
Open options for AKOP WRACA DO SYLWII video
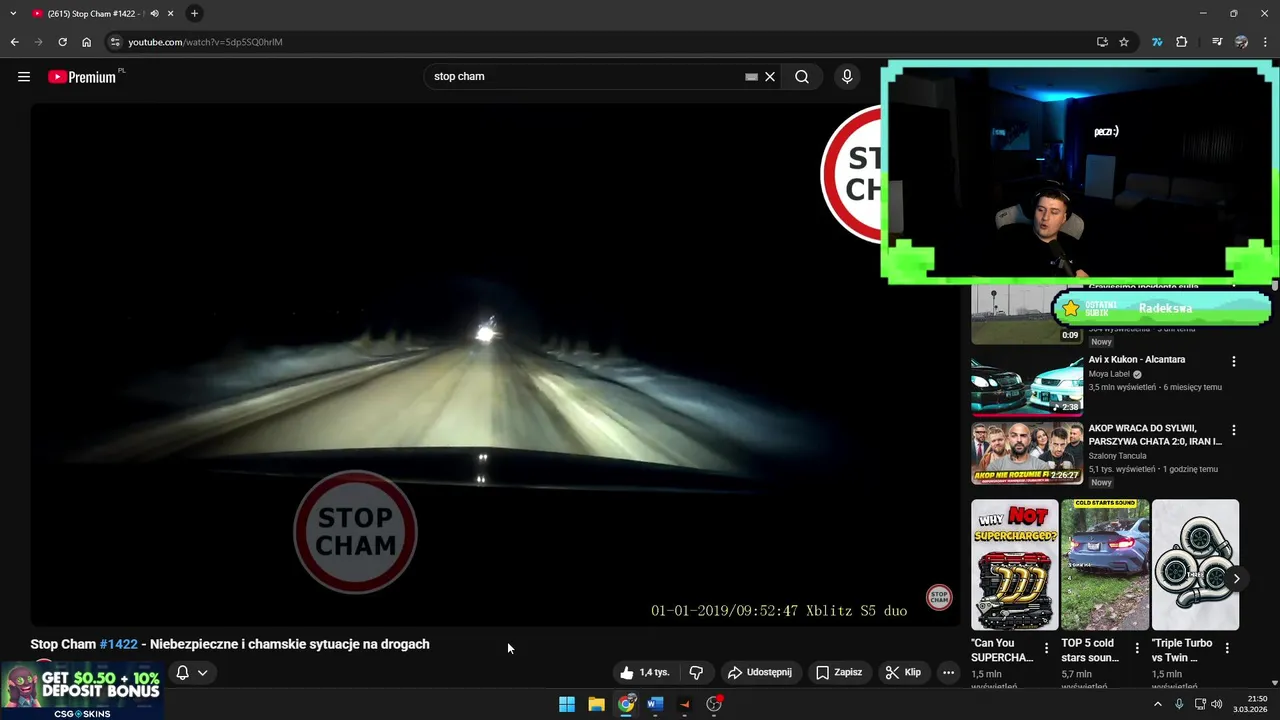coord(1234,430)
